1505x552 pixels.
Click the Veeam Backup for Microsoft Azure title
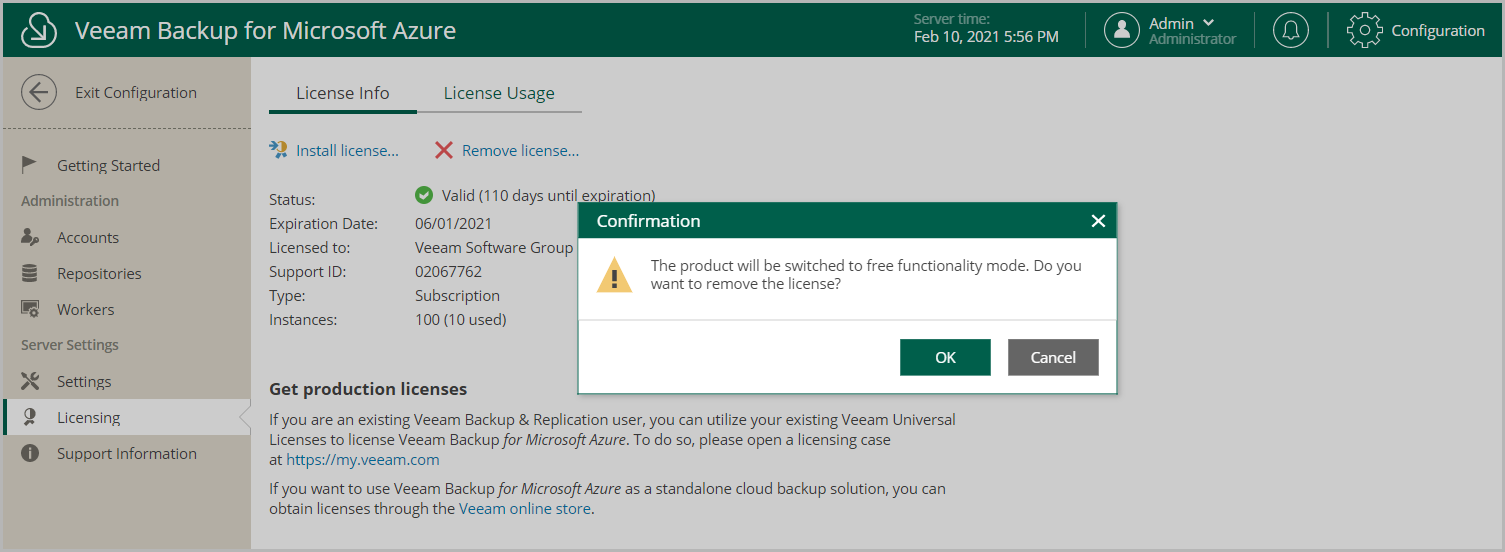(x=265, y=31)
